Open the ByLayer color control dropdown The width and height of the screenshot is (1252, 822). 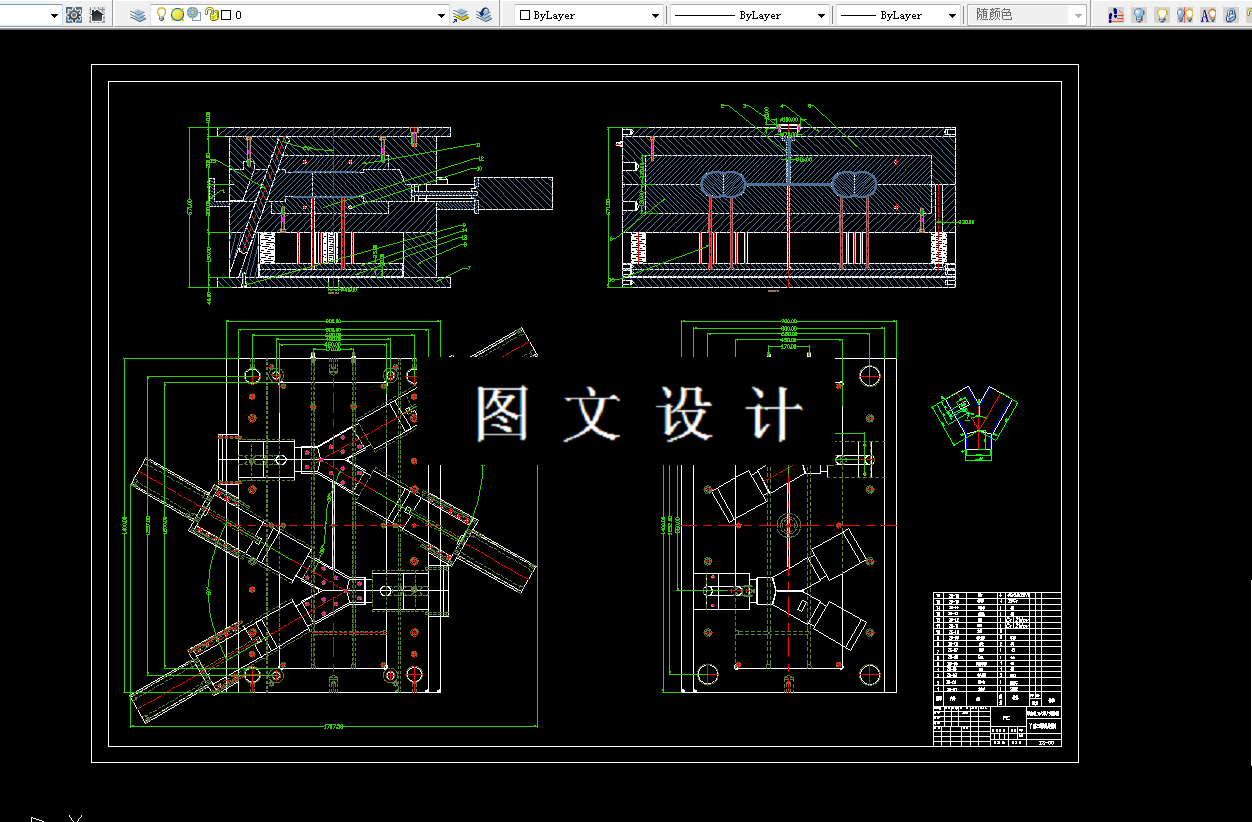(x=589, y=15)
